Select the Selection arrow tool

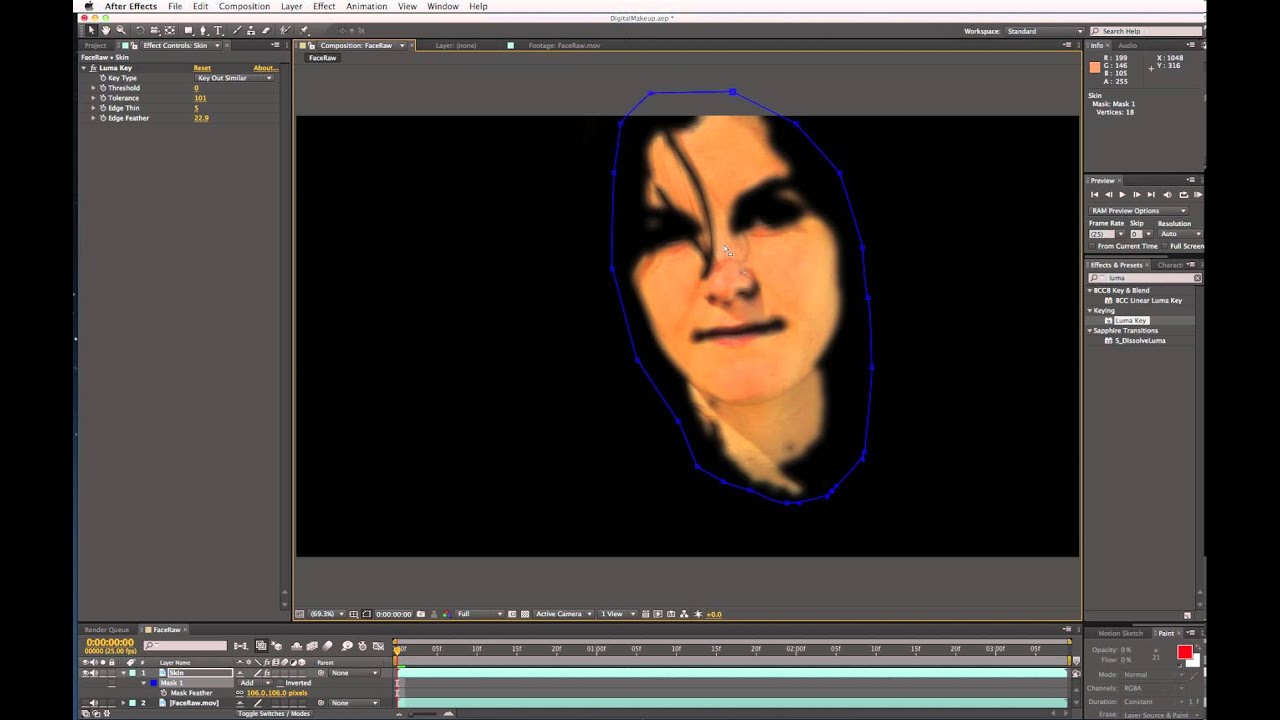(91, 31)
